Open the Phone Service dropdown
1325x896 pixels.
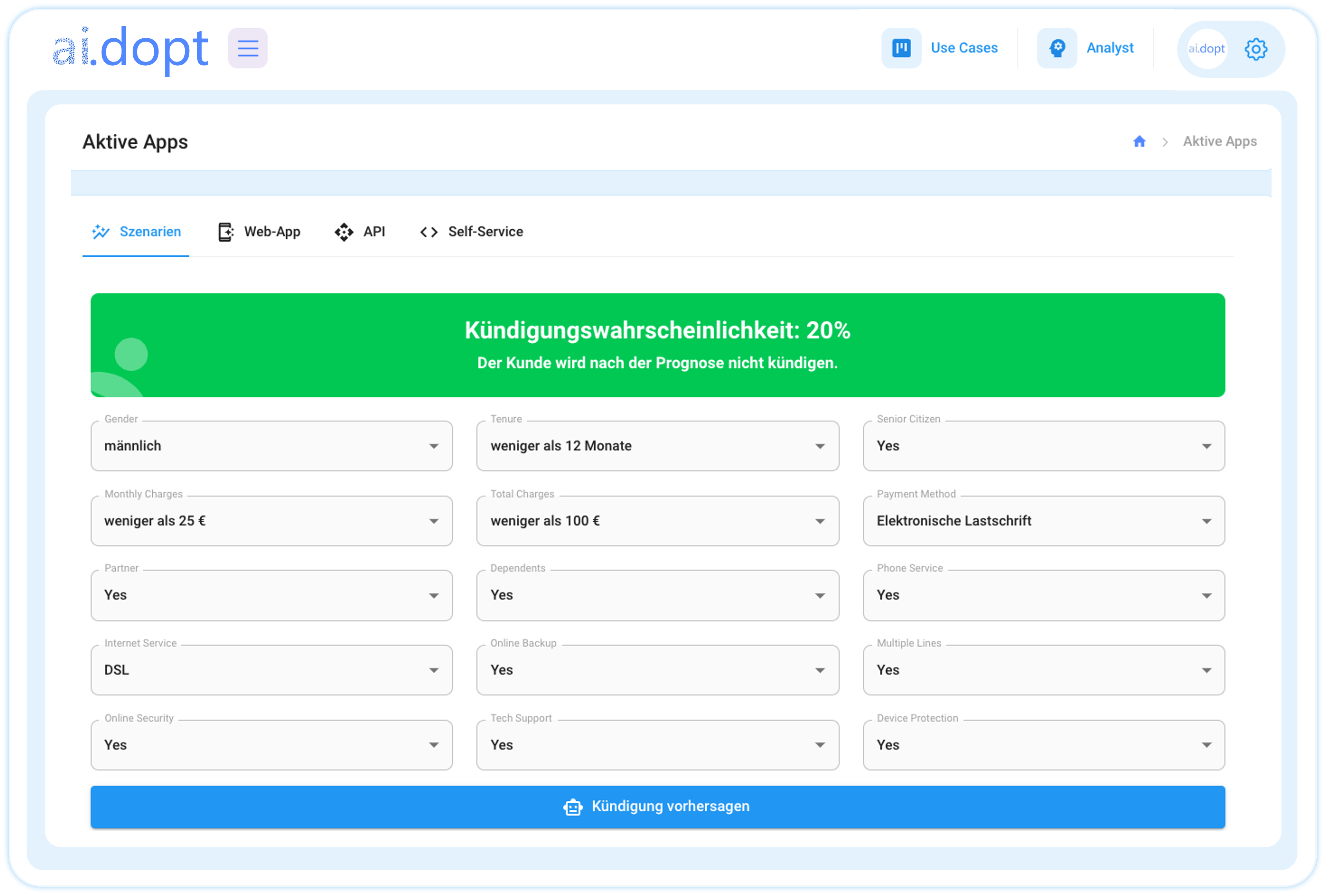tap(1043, 595)
